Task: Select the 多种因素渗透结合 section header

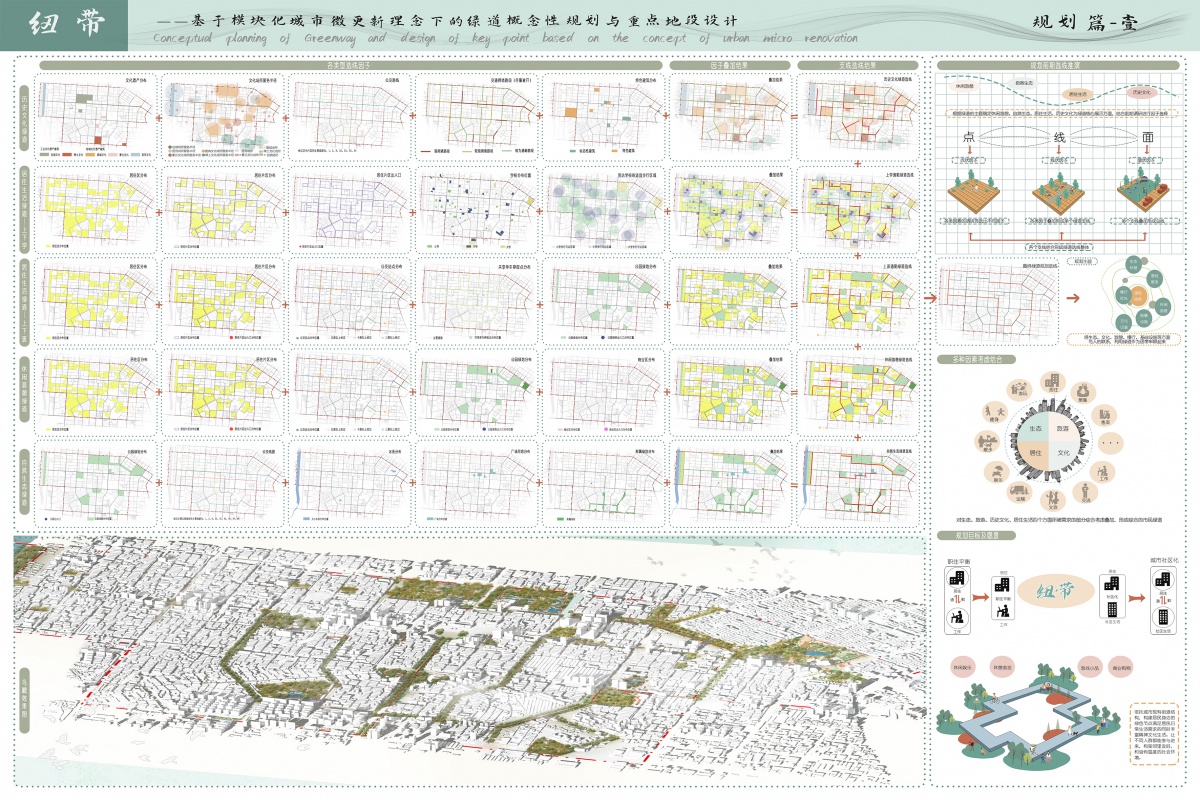Action: [979, 357]
